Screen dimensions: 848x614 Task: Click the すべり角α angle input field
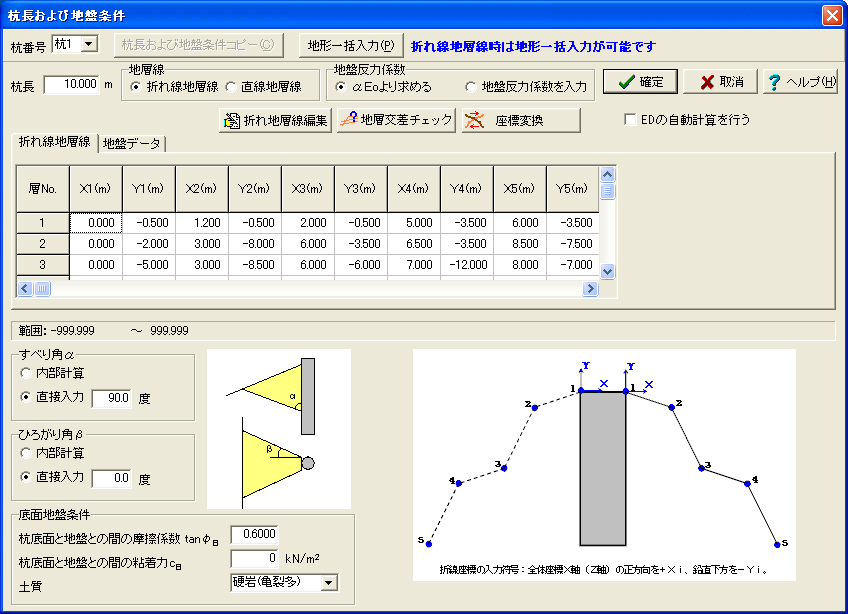pos(111,398)
